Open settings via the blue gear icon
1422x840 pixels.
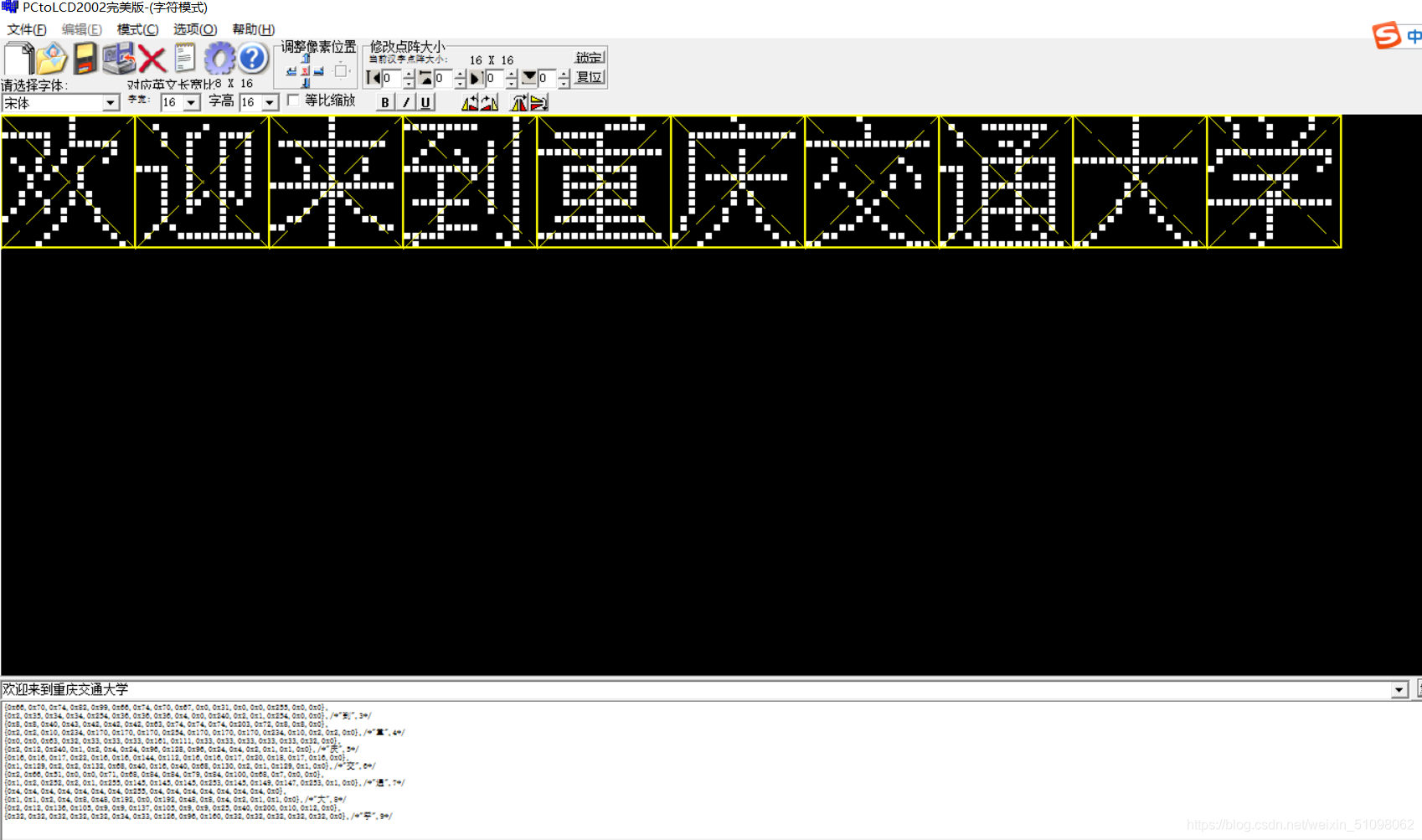(x=219, y=59)
